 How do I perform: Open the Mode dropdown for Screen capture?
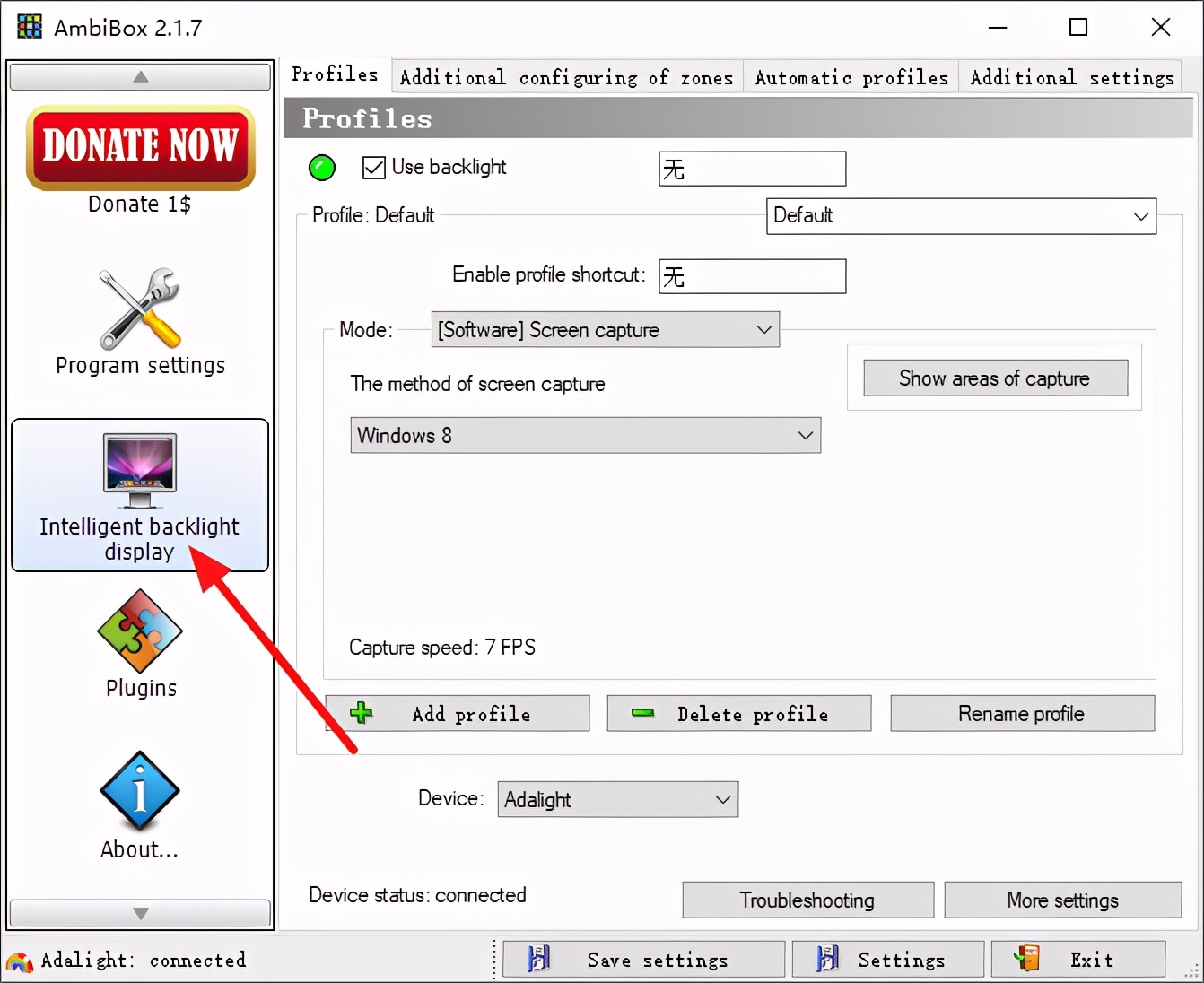(606, 330)
